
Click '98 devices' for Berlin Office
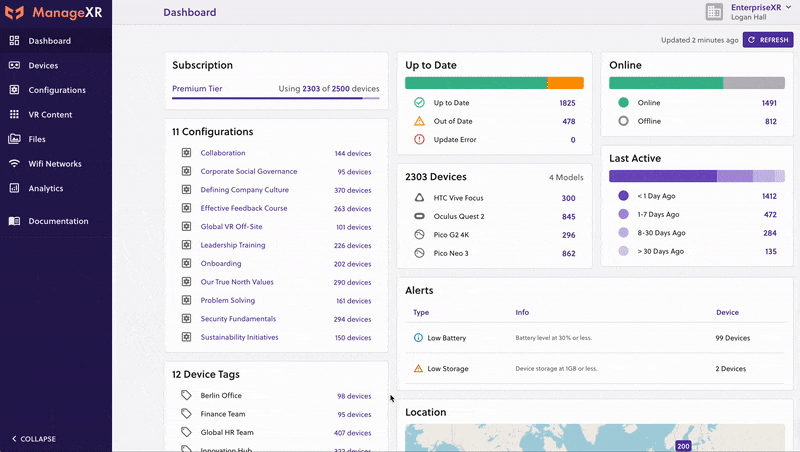354,396
